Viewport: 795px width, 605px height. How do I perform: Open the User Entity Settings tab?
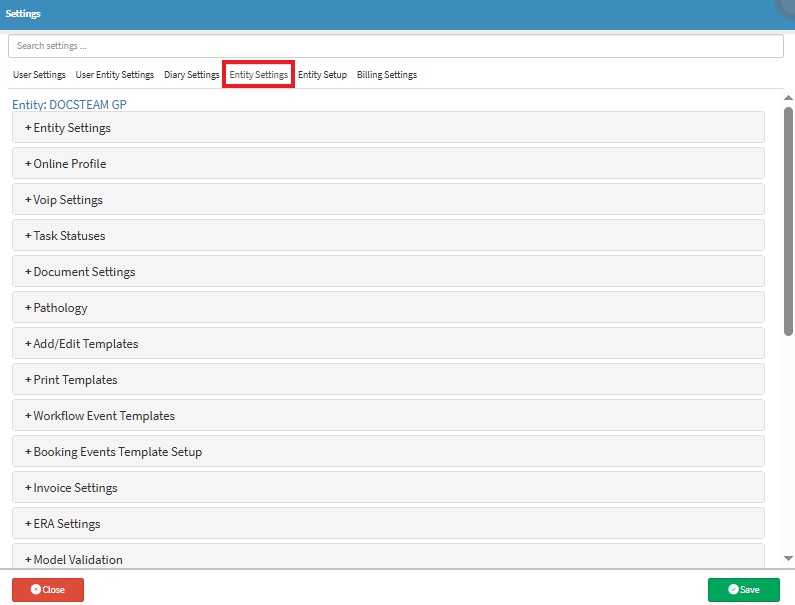(115, 75)
